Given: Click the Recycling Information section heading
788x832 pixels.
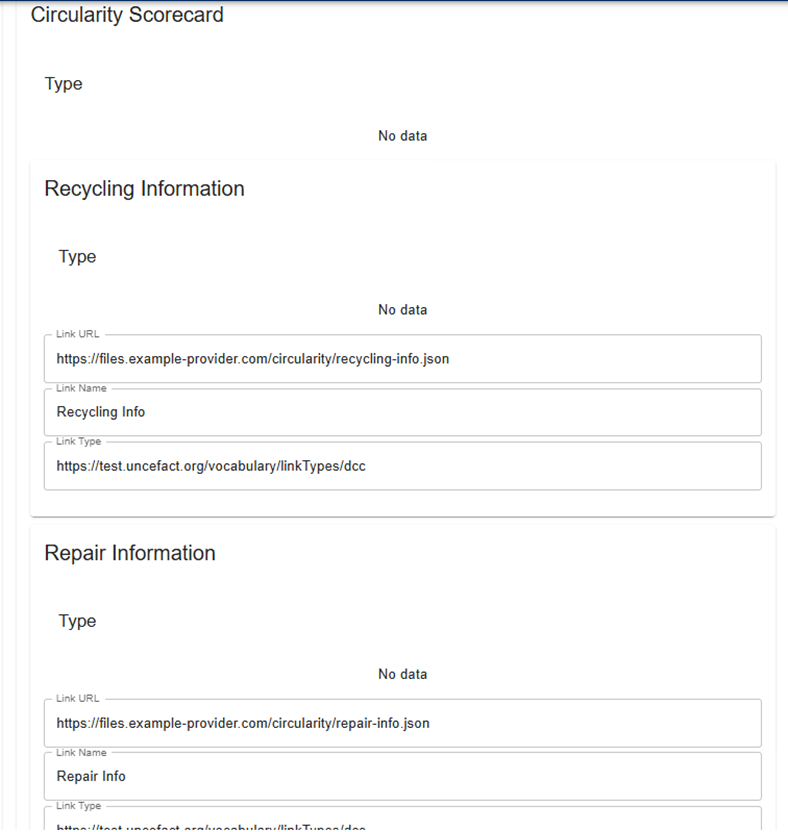Looking at the screenshot, I should [x=144, y=189].
